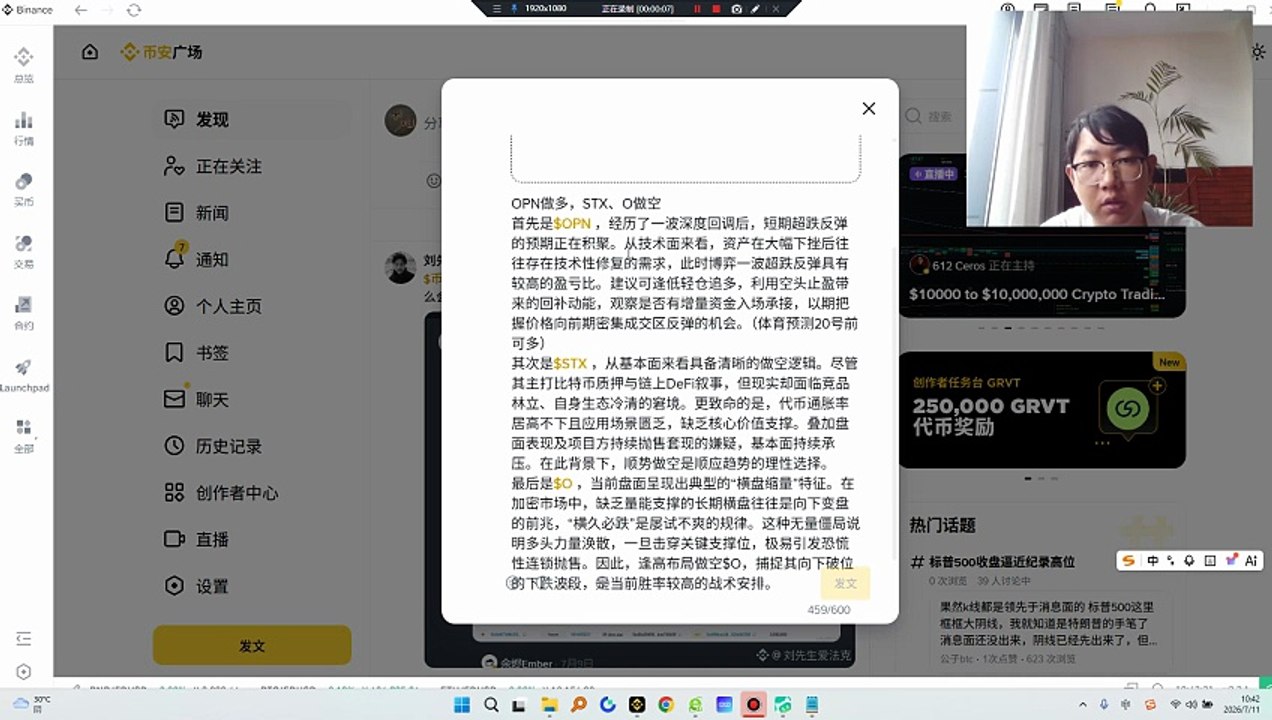Click the taskbar search icon
Viewport: 1272px width, 720px height.
pyautogui.click(x=491, y=705)
